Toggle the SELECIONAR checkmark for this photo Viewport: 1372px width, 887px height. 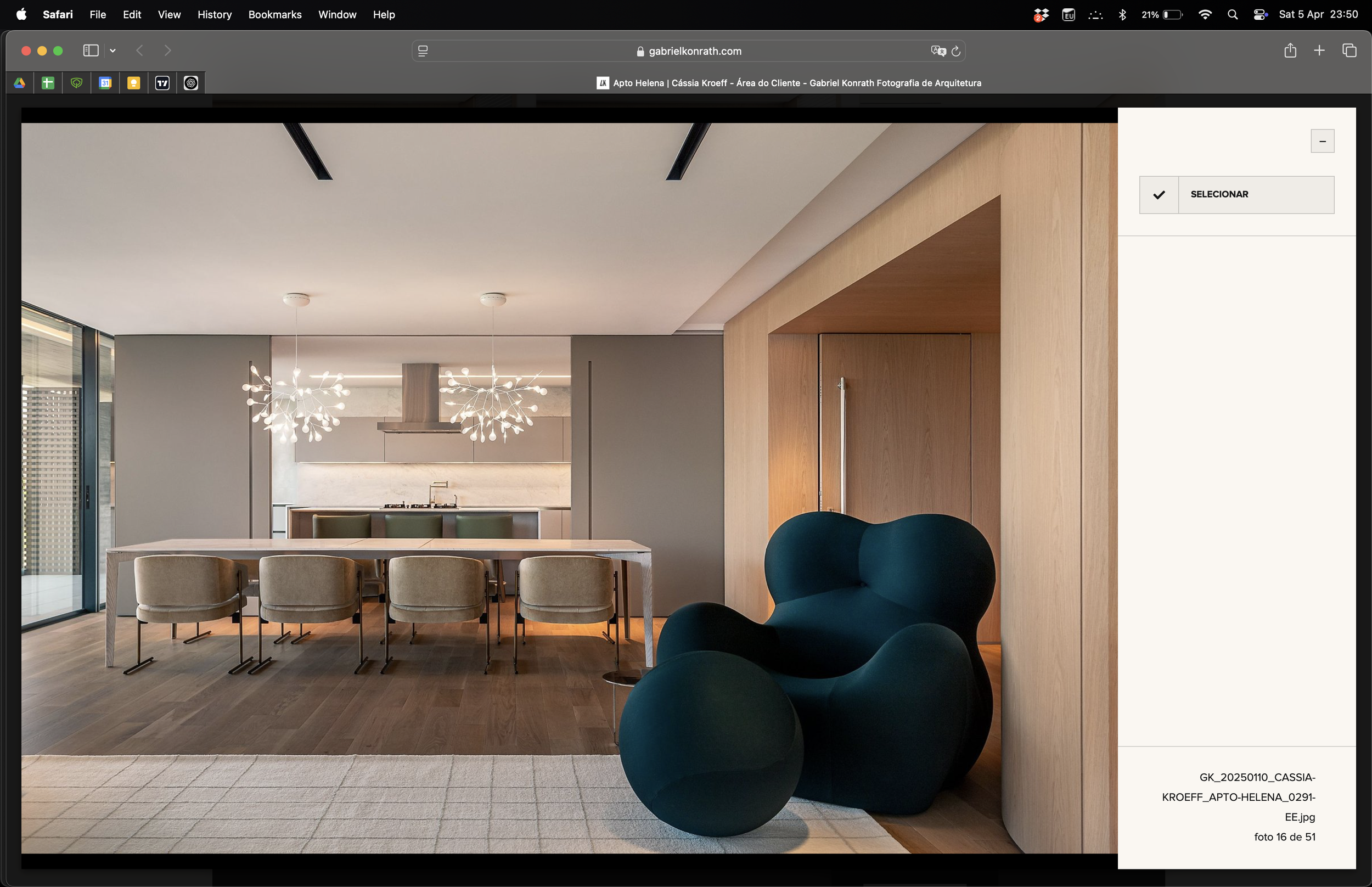(1159, 195)
